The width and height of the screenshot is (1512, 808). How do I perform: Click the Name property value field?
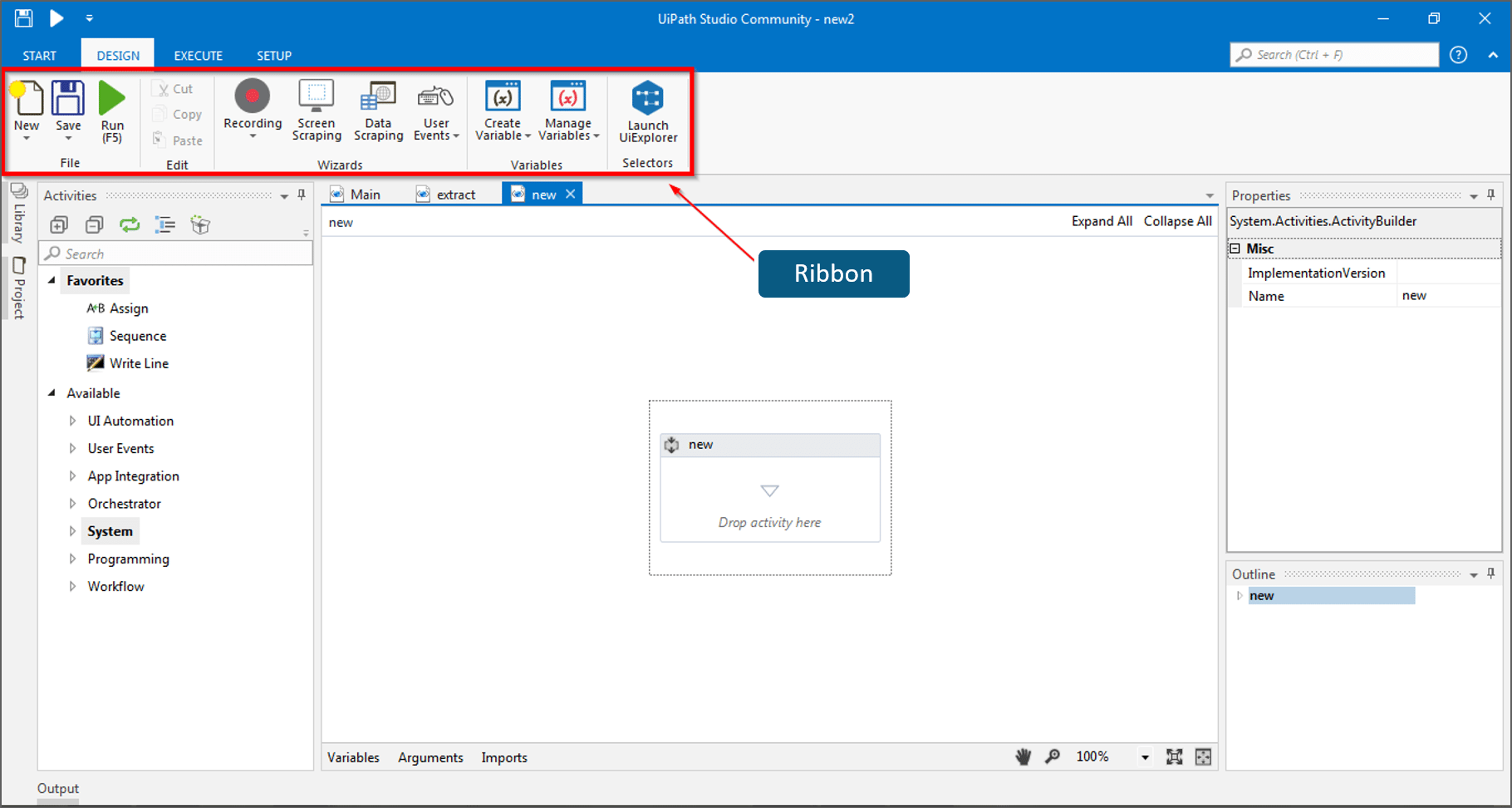(x=1448, y=296)
